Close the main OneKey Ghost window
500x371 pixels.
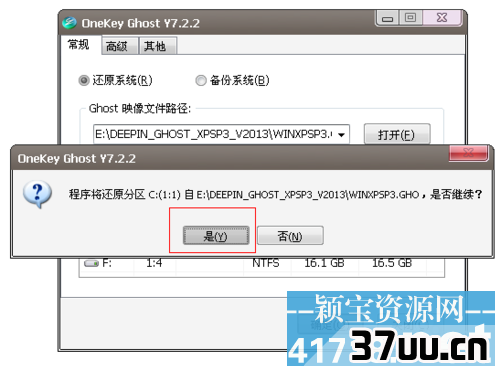coord(442,18)
